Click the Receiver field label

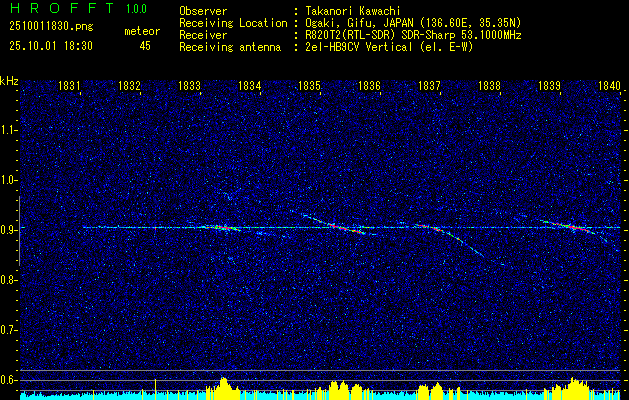point(203,35)
